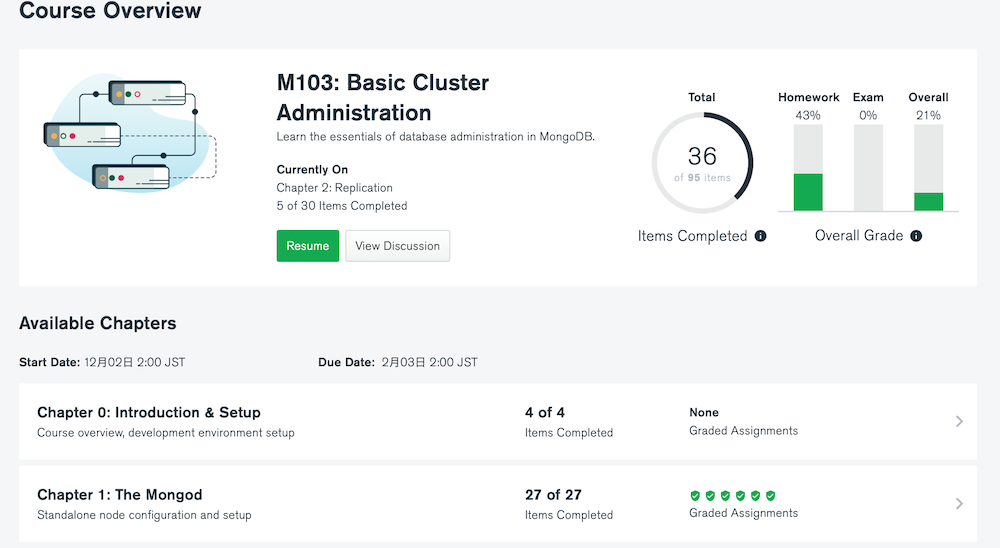Screen dimensions: 1000x548
Task: Click first green graded assignment shield
Action: click(695, 496)
